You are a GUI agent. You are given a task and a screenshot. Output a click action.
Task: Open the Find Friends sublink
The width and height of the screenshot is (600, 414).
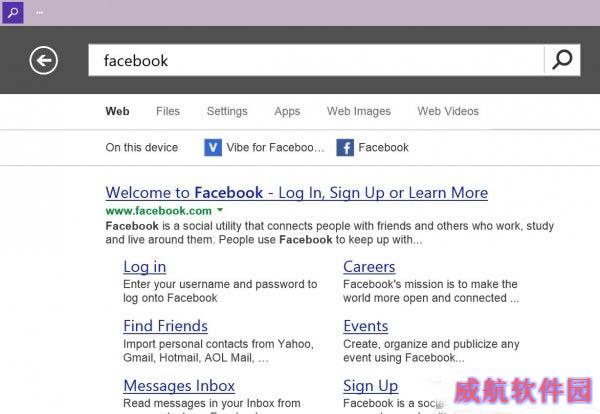pos(165,326)
